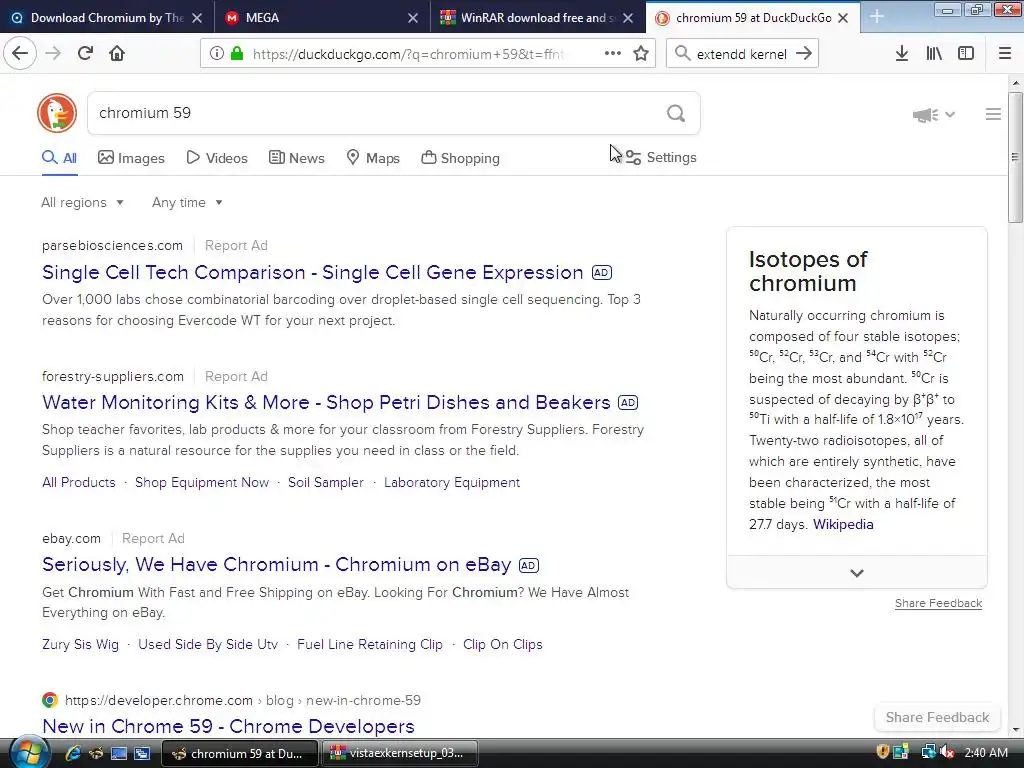Screen dimensions: 1024x768
Task: Expand the Isotopes of chromium panel chevron
Action: pos(857,573)
